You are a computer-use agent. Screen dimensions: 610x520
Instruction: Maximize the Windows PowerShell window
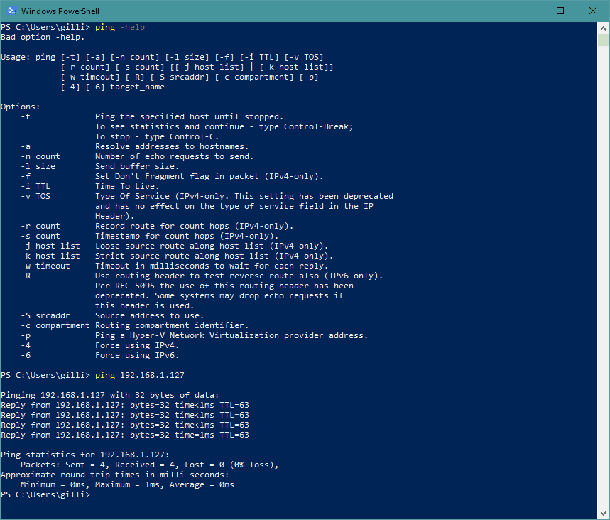[x=560, y=11]
